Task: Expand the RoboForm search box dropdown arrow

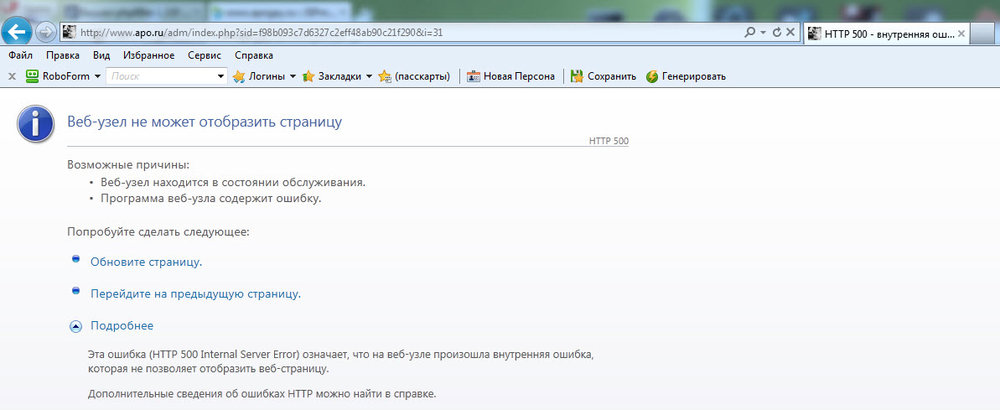Action: point(221,76)
